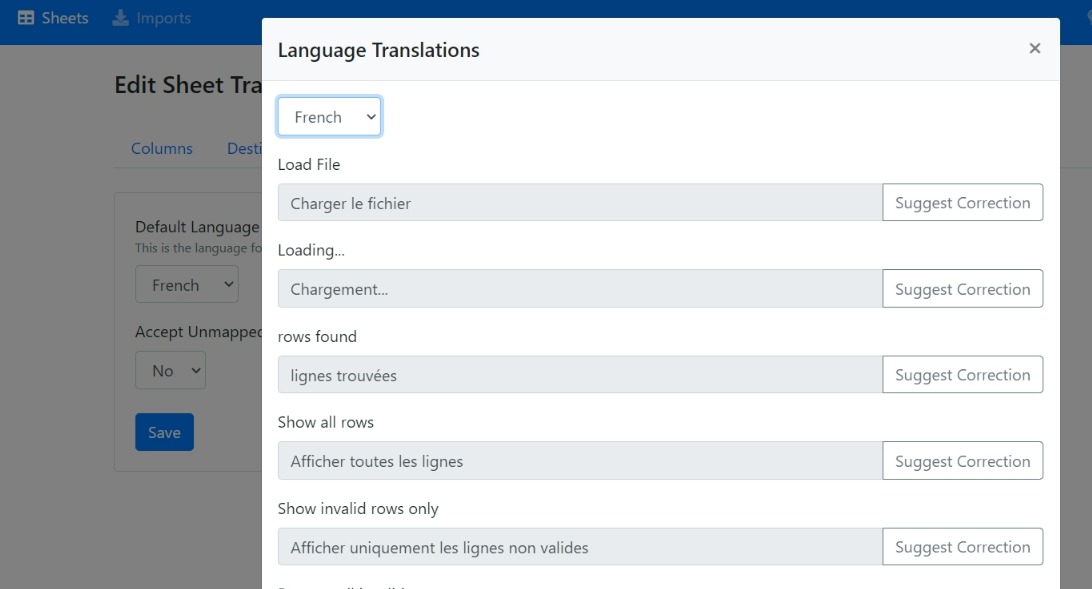
Task: Click the Afficher toutes les lignes field
Action: click(580, 461)
